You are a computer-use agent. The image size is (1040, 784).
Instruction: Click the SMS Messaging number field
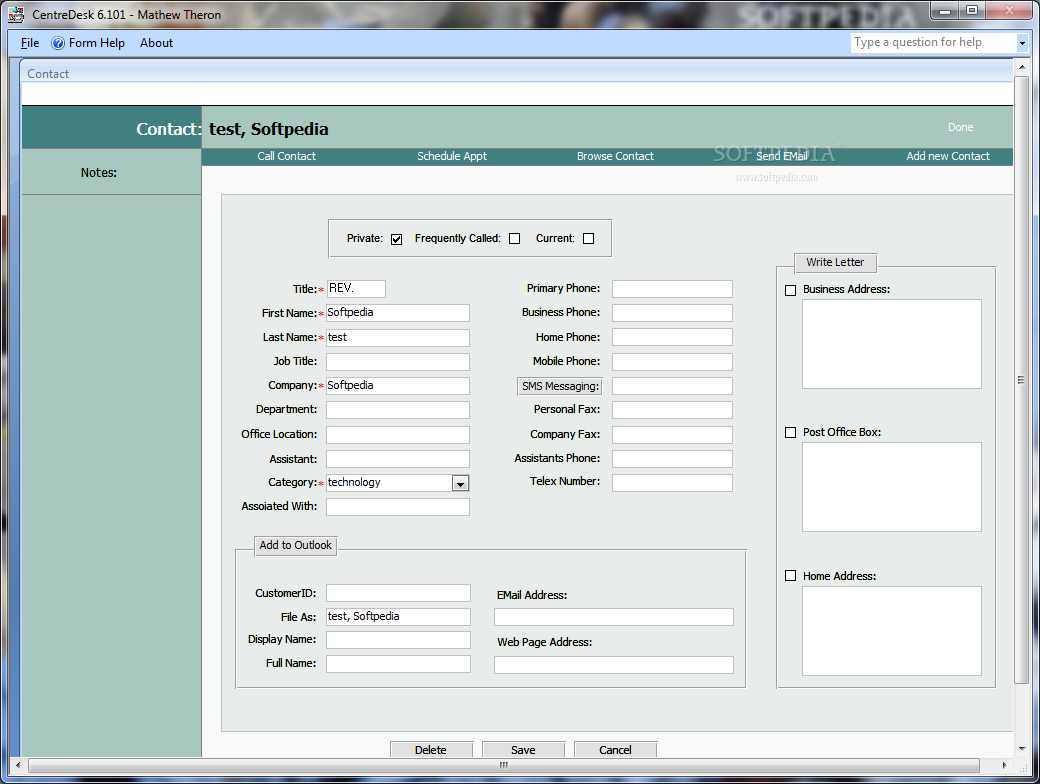[x=673, y=386]
